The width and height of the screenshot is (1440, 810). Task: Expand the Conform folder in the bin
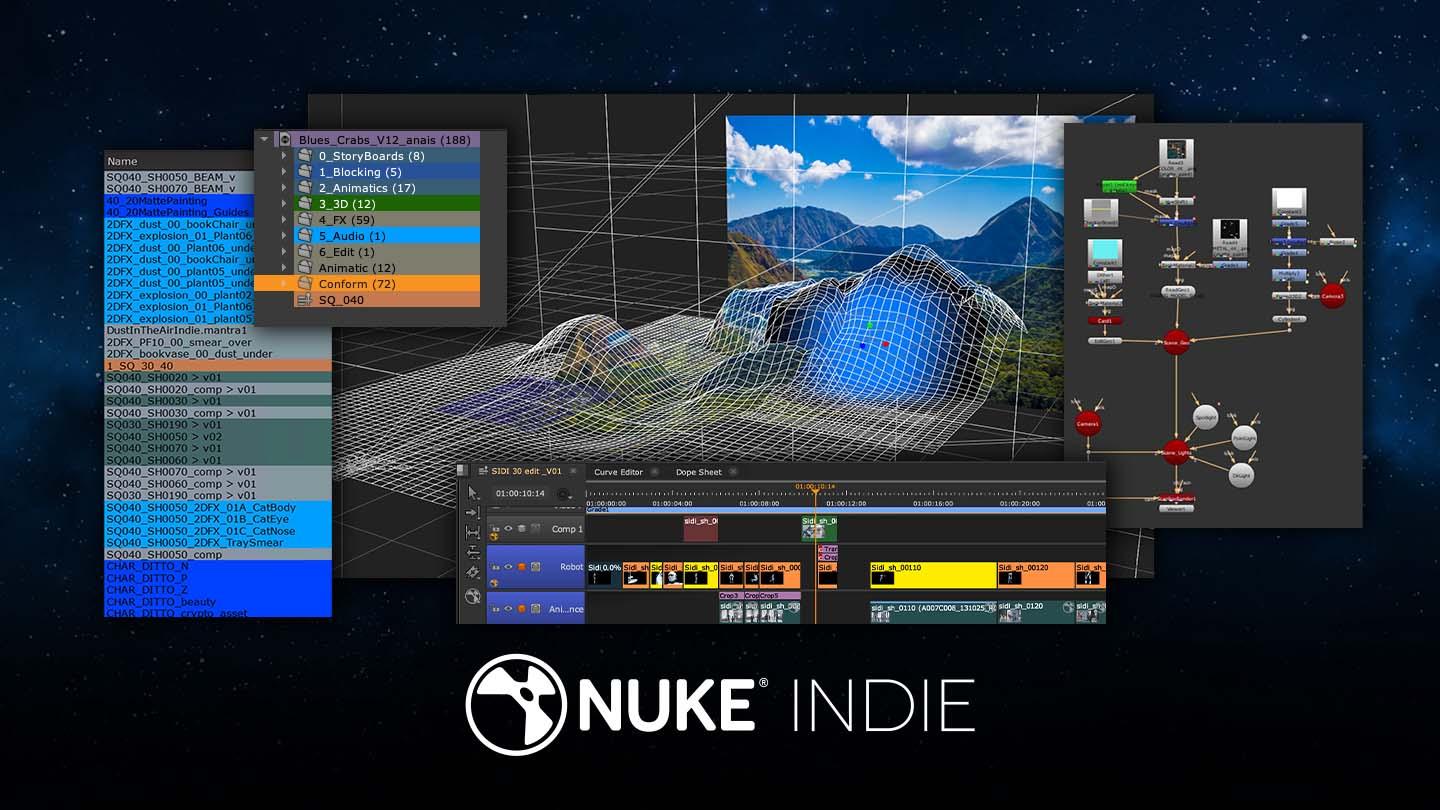[x=284, y=283]
